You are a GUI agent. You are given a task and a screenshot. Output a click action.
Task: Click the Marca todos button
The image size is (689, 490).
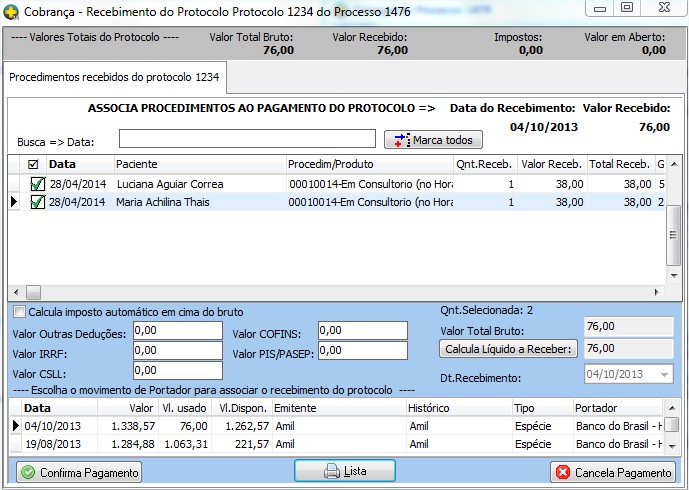point(433,140)
